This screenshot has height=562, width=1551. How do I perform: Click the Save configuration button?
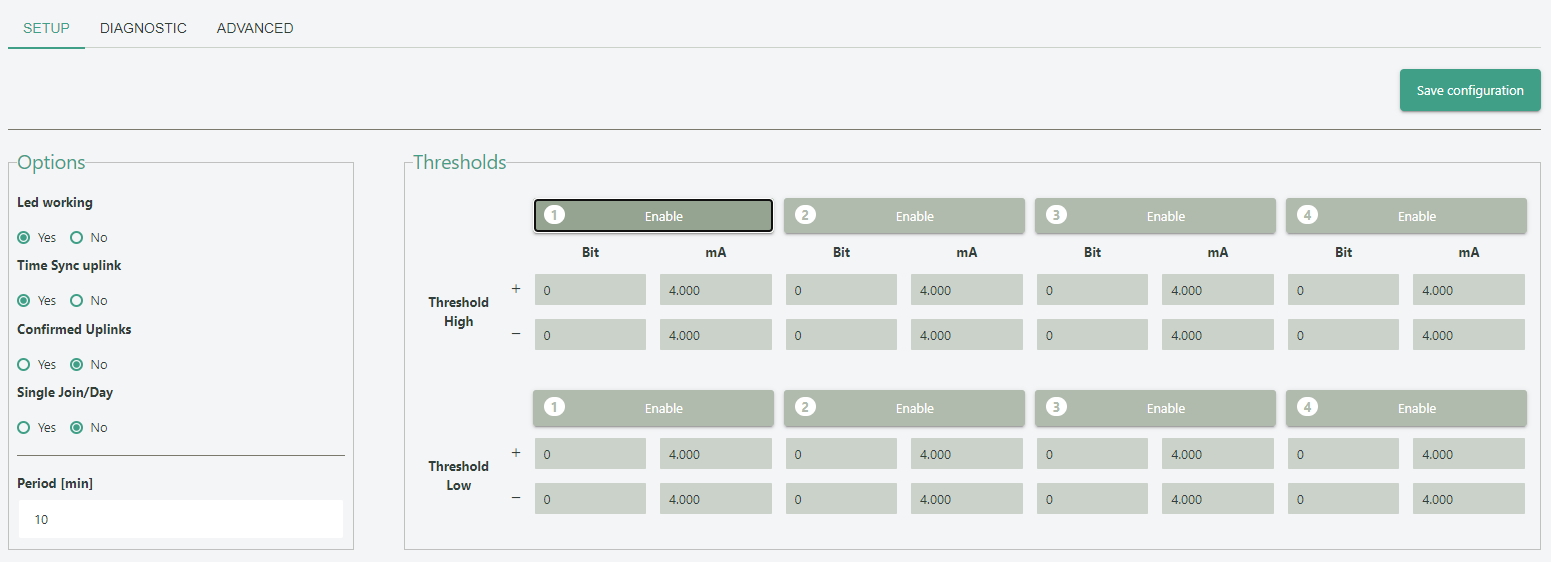coord(1470,90)
